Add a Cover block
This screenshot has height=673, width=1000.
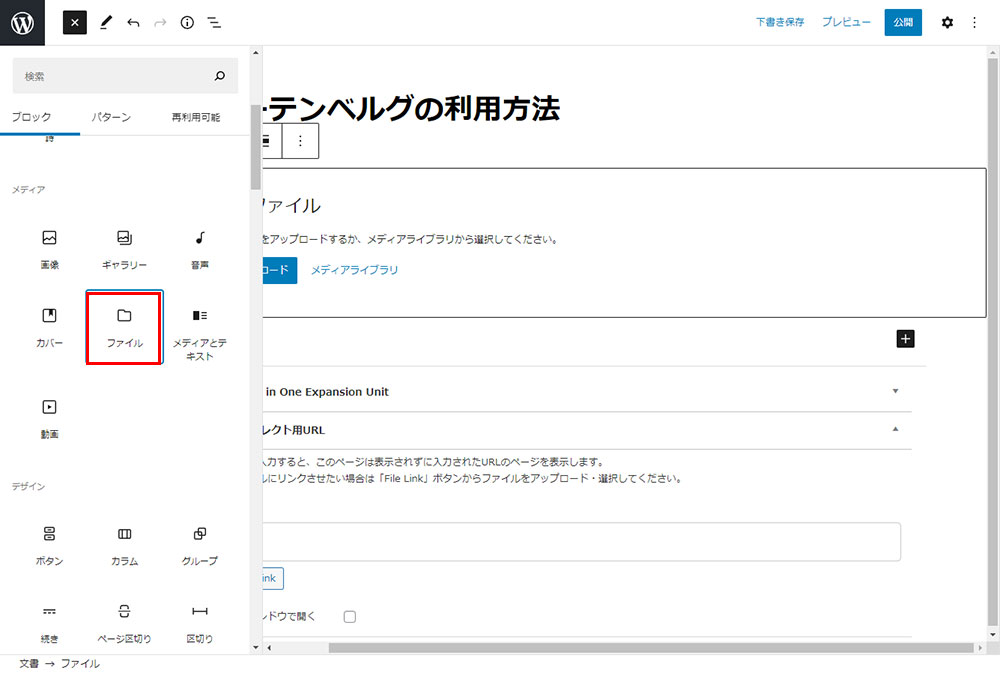click(x=49, y=326)
